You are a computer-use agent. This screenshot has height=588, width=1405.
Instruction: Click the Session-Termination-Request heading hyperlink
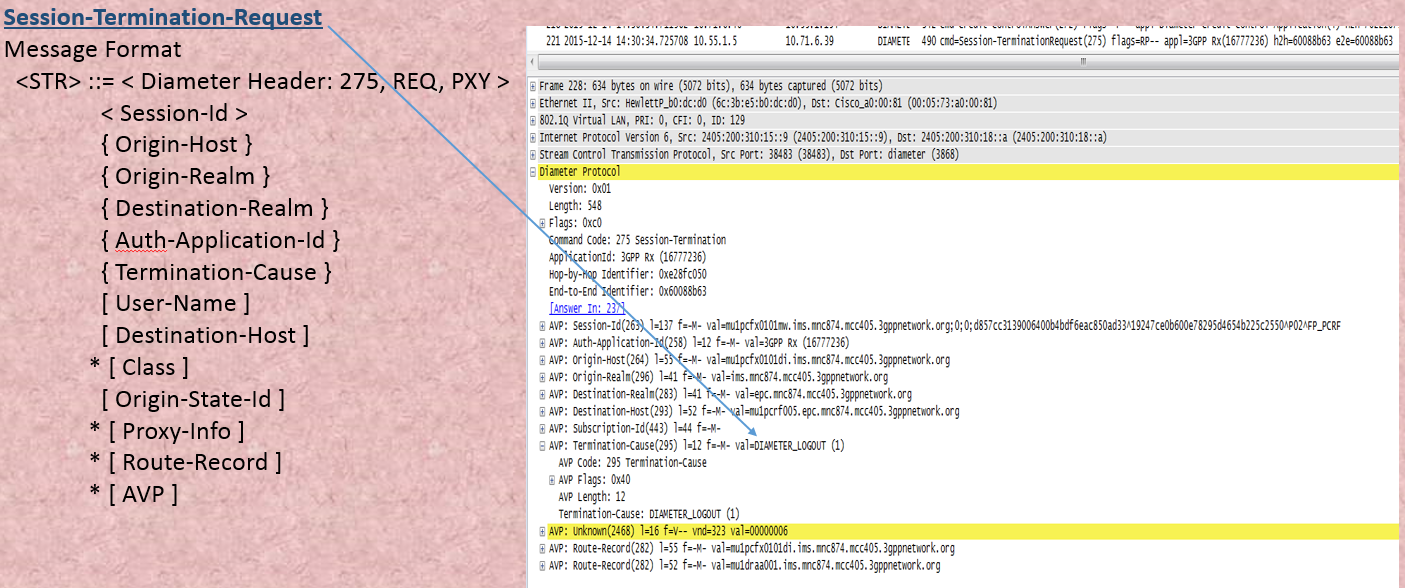click(x=160, y=16)
